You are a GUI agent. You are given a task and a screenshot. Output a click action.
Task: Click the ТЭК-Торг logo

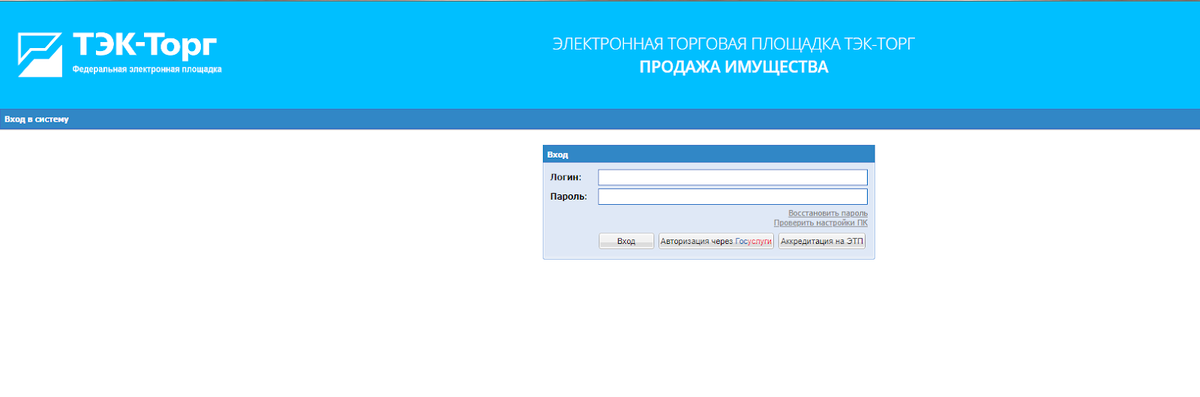point(119,54)
